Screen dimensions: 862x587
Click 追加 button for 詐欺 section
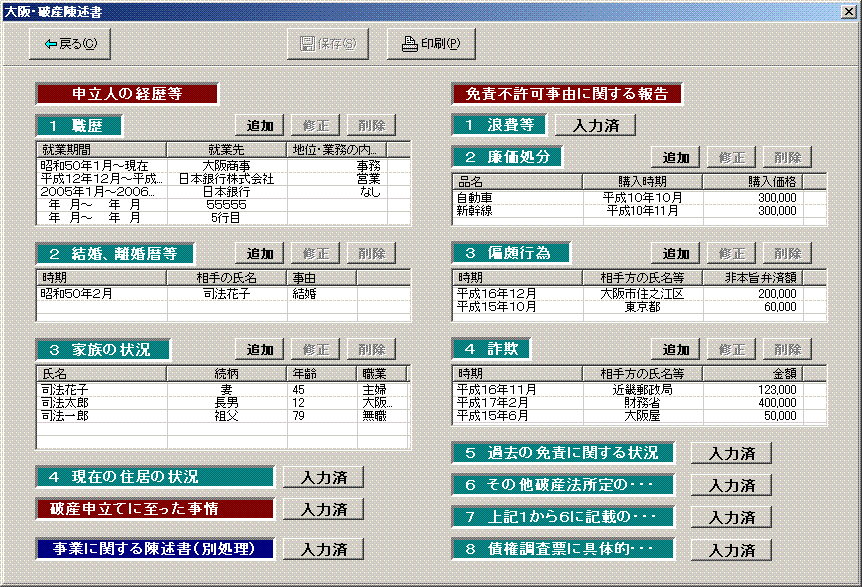click(x=676, y=350)
